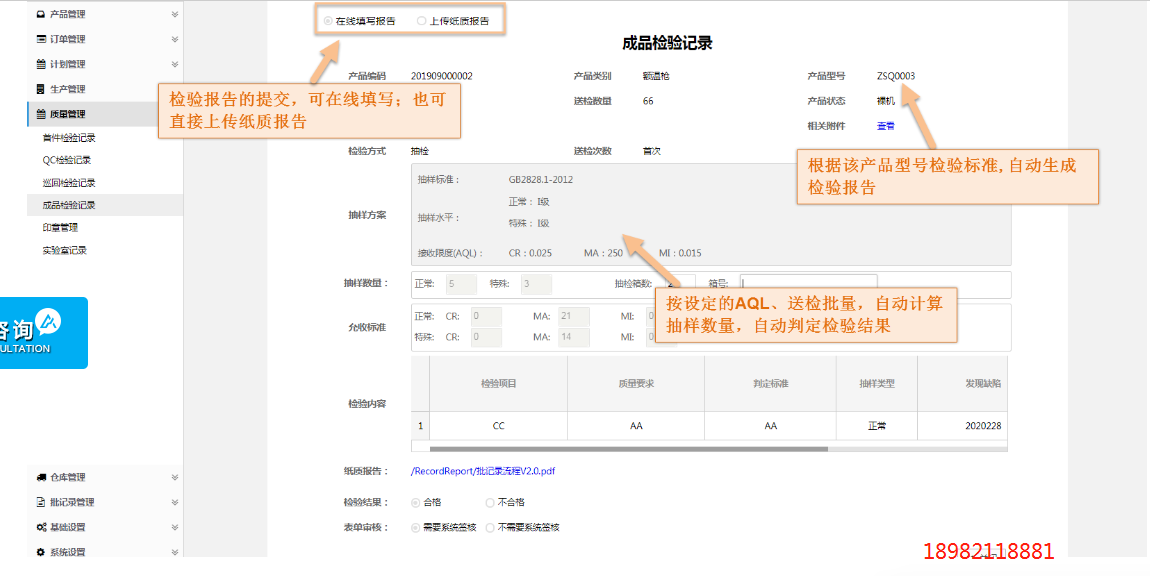1150x576 pixels.
Task: Collapse the 订单管理 menu chevron
Action: pos(175,40)
